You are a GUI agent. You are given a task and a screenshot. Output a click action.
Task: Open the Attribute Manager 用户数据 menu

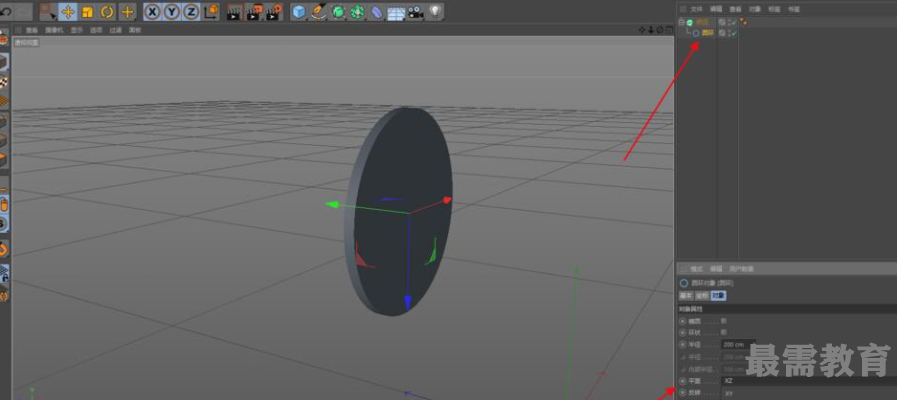point(741,268)
